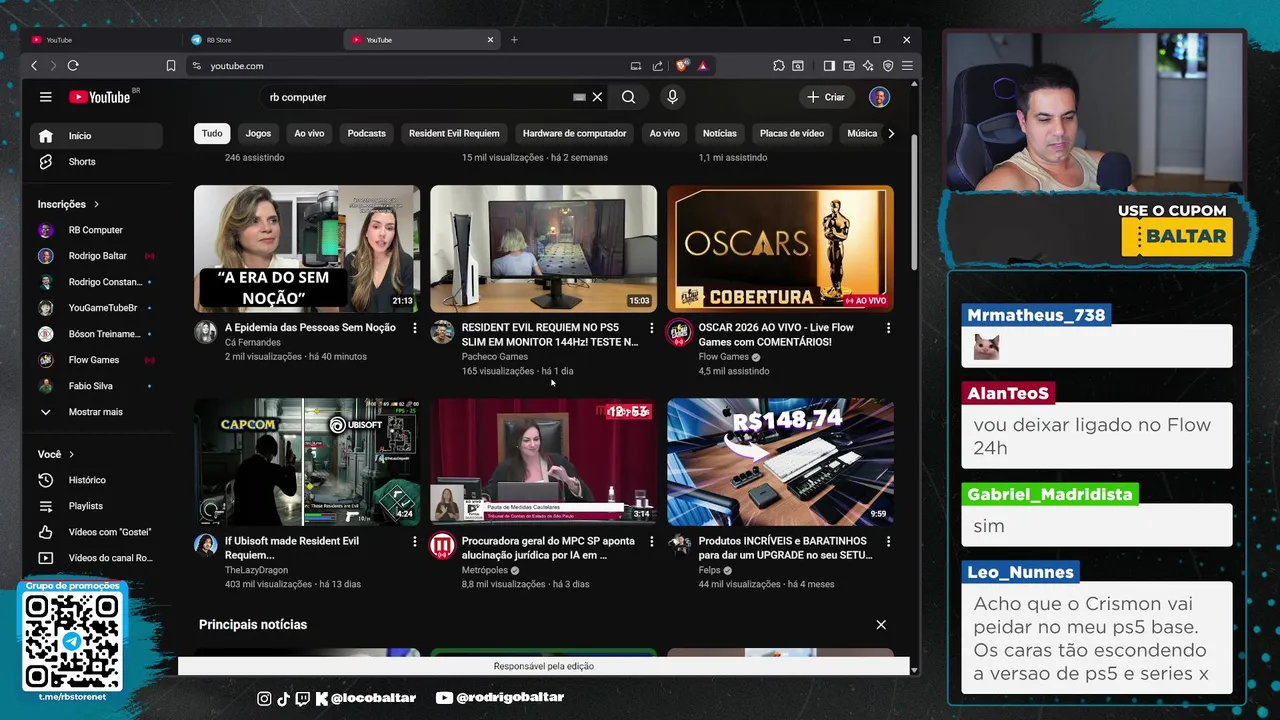Expand Mostrar mais subscriptions

pyautogui.click(x=97, y=412)
